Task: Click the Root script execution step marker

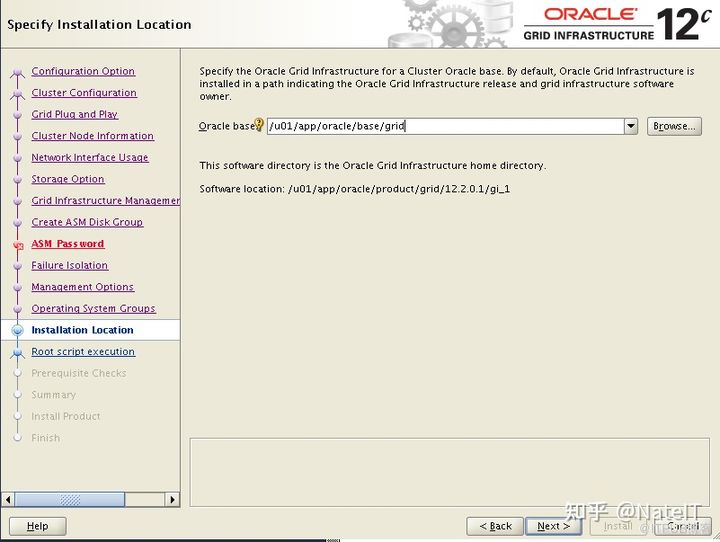Action: [x=17, y=353]
